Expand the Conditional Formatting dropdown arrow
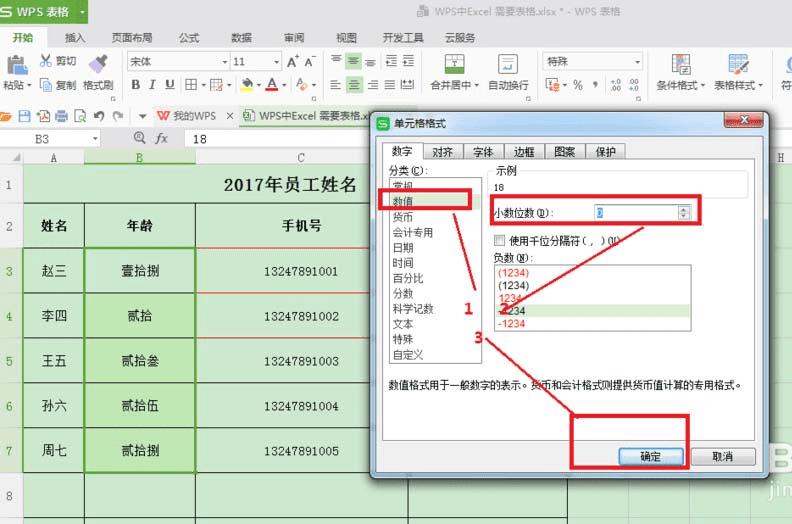Screen dimensions: 792x524 pos(703,85)
